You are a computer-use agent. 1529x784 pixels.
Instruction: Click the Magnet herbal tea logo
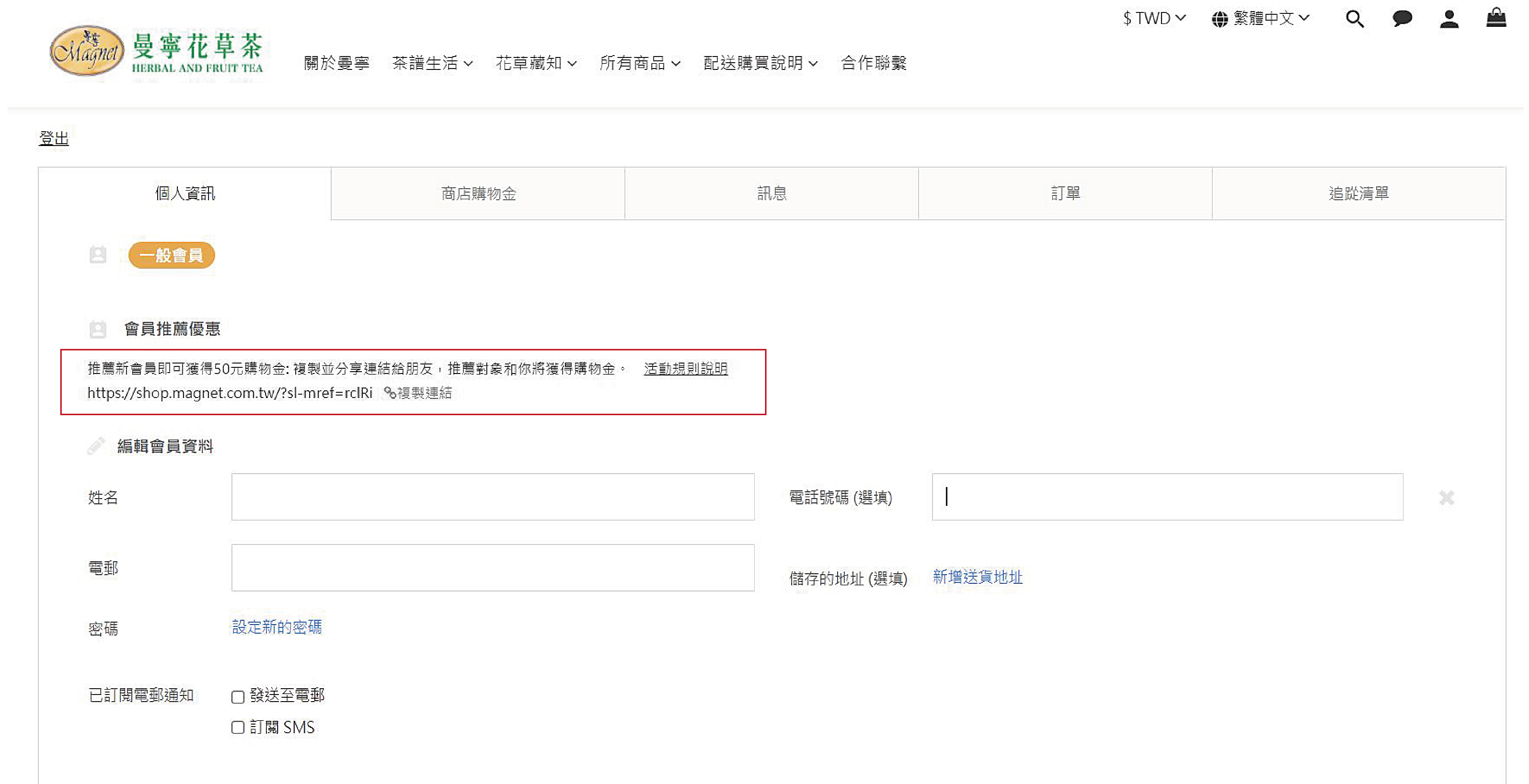click(x=156, y=52)
